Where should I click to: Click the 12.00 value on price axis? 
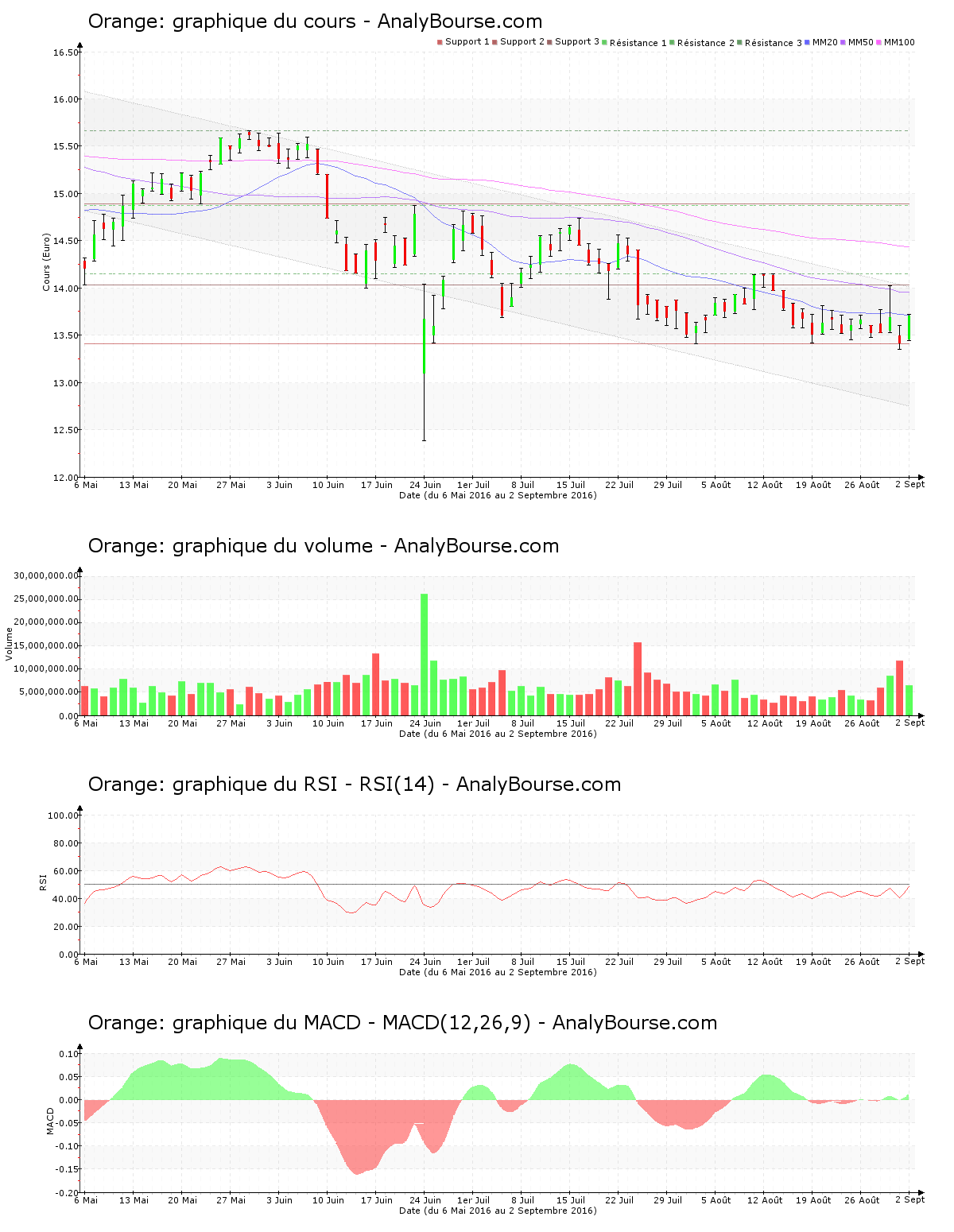click(x=66, y=477)
